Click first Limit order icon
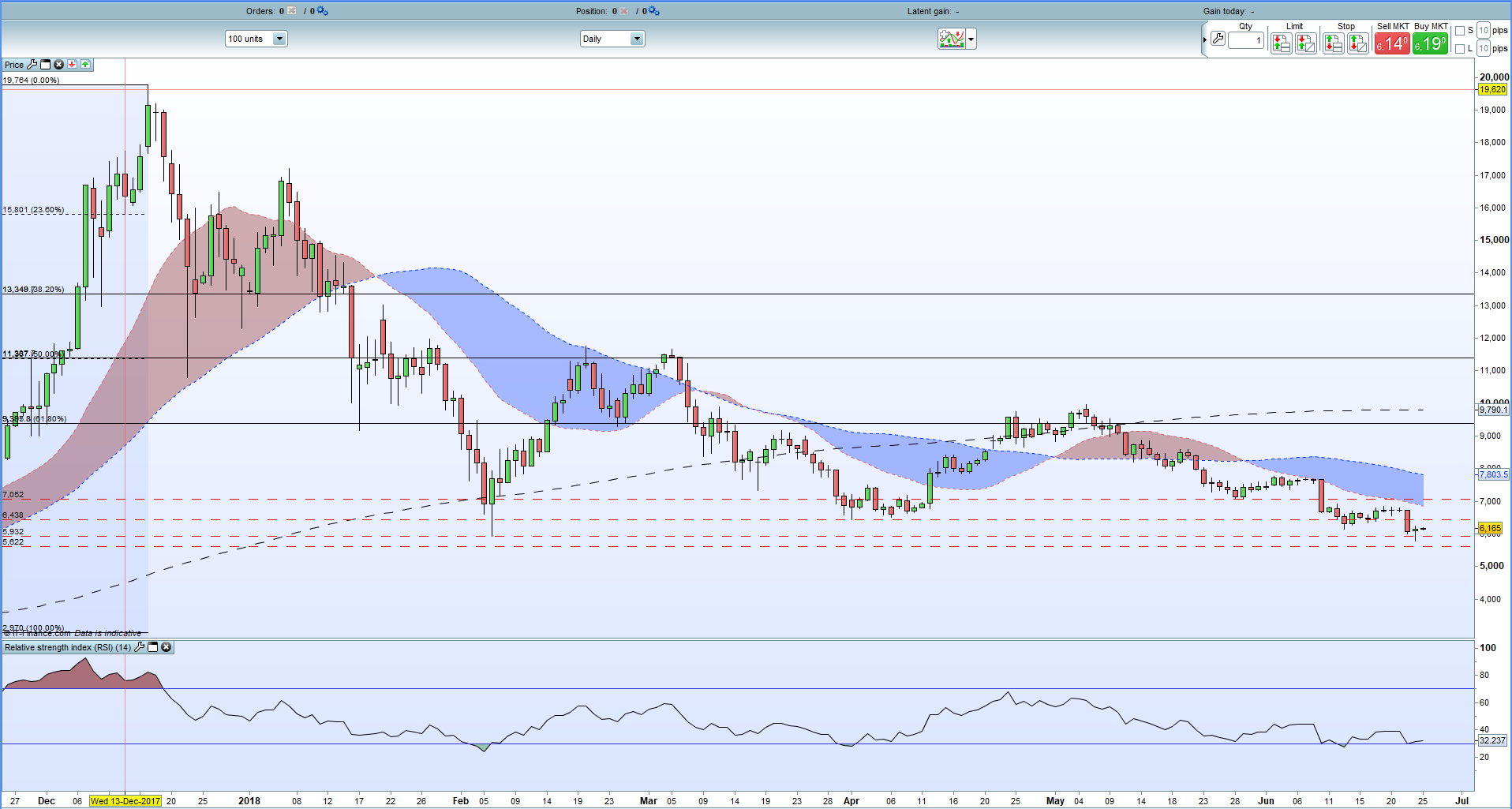This screenshot has width=1512, height=809. 1281,43
